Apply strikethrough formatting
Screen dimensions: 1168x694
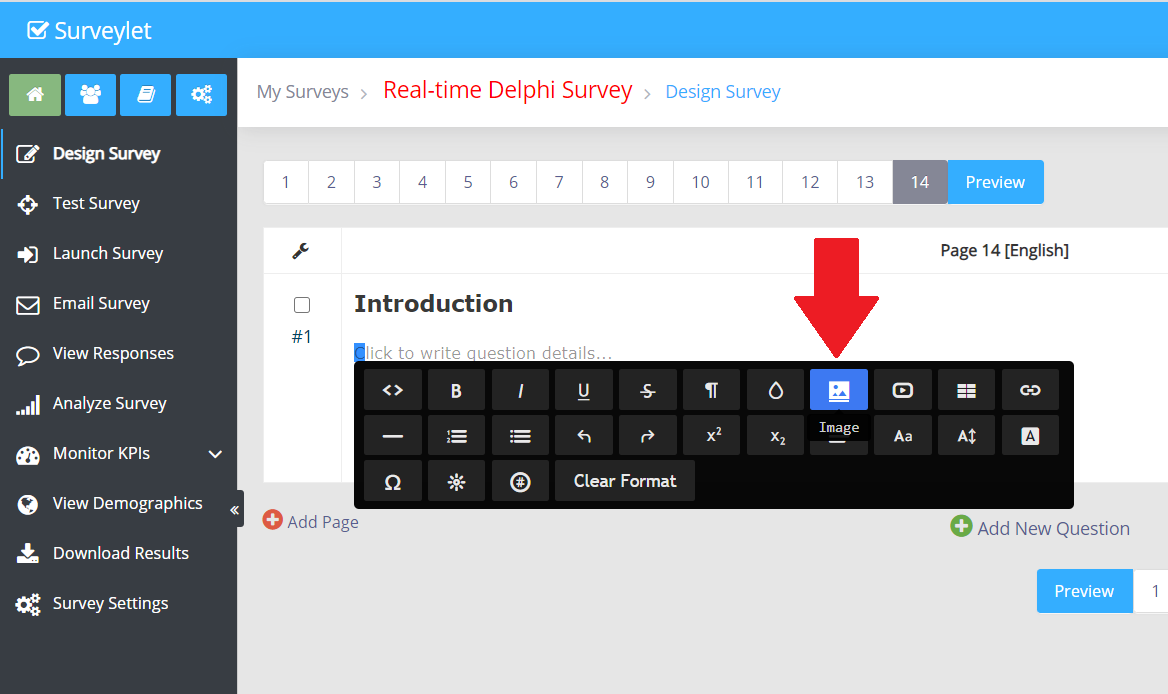(647, 390)
